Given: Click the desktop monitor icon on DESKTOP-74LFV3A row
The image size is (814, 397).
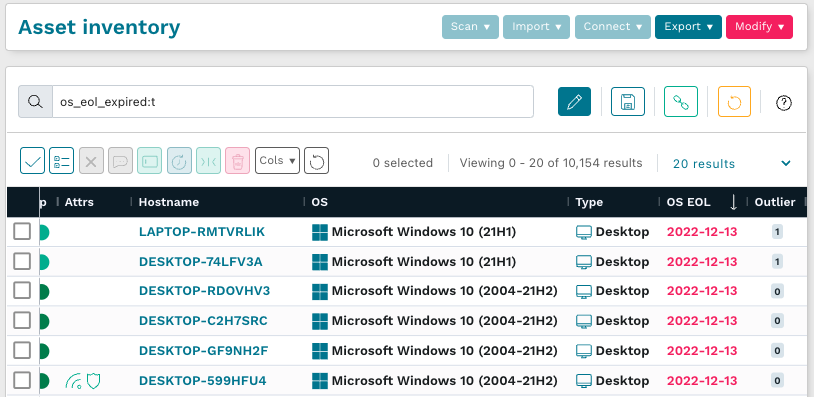Looking at the screenshot, I should click(584, 262).
